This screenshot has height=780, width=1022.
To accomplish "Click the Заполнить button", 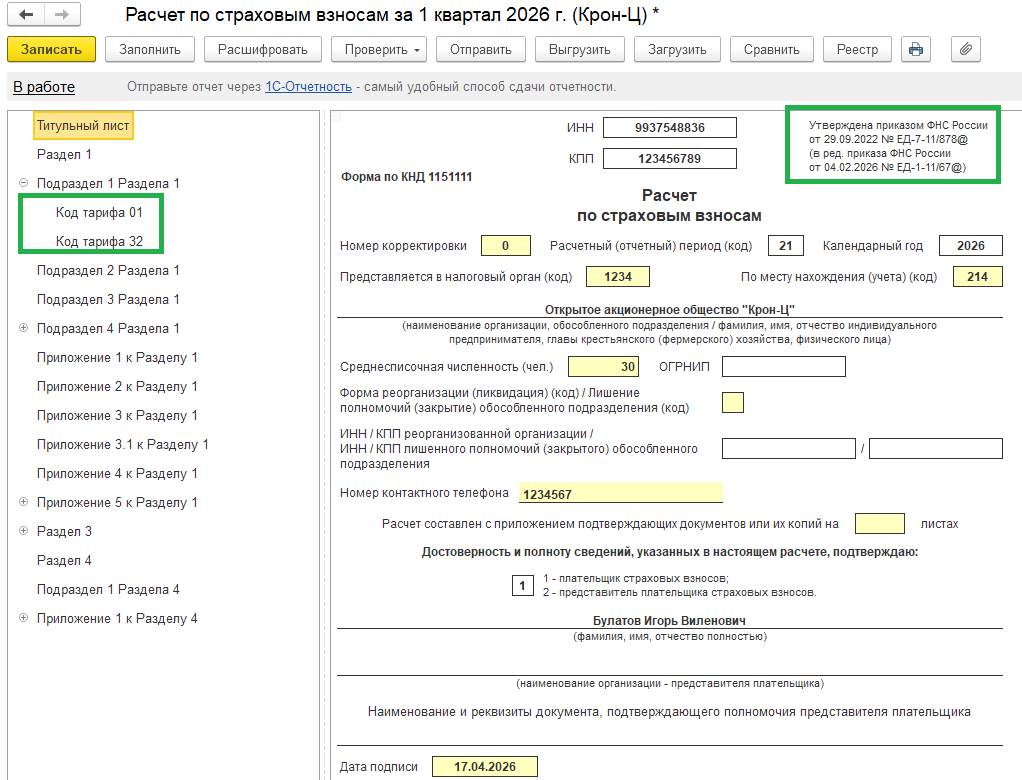I will click(x=150, y=49).
